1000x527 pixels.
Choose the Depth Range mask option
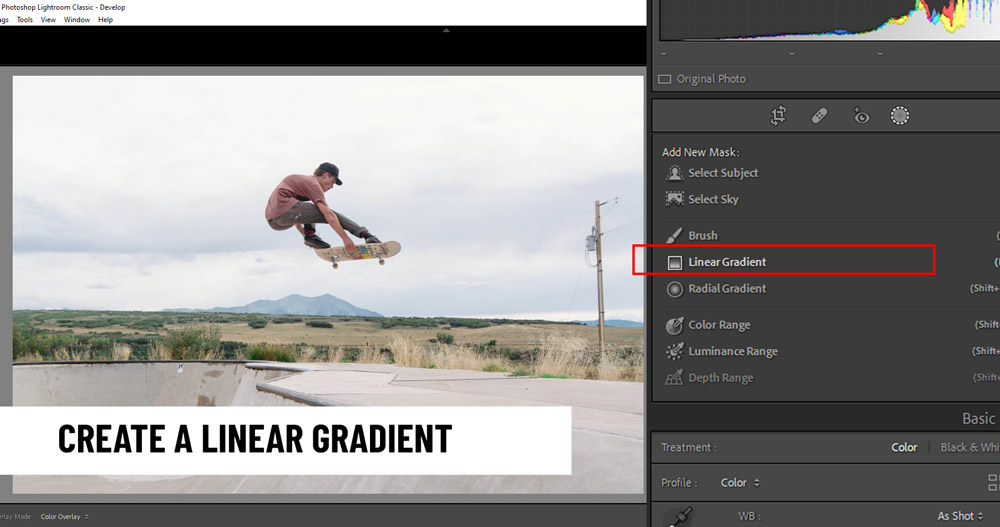tap(721, 378)
